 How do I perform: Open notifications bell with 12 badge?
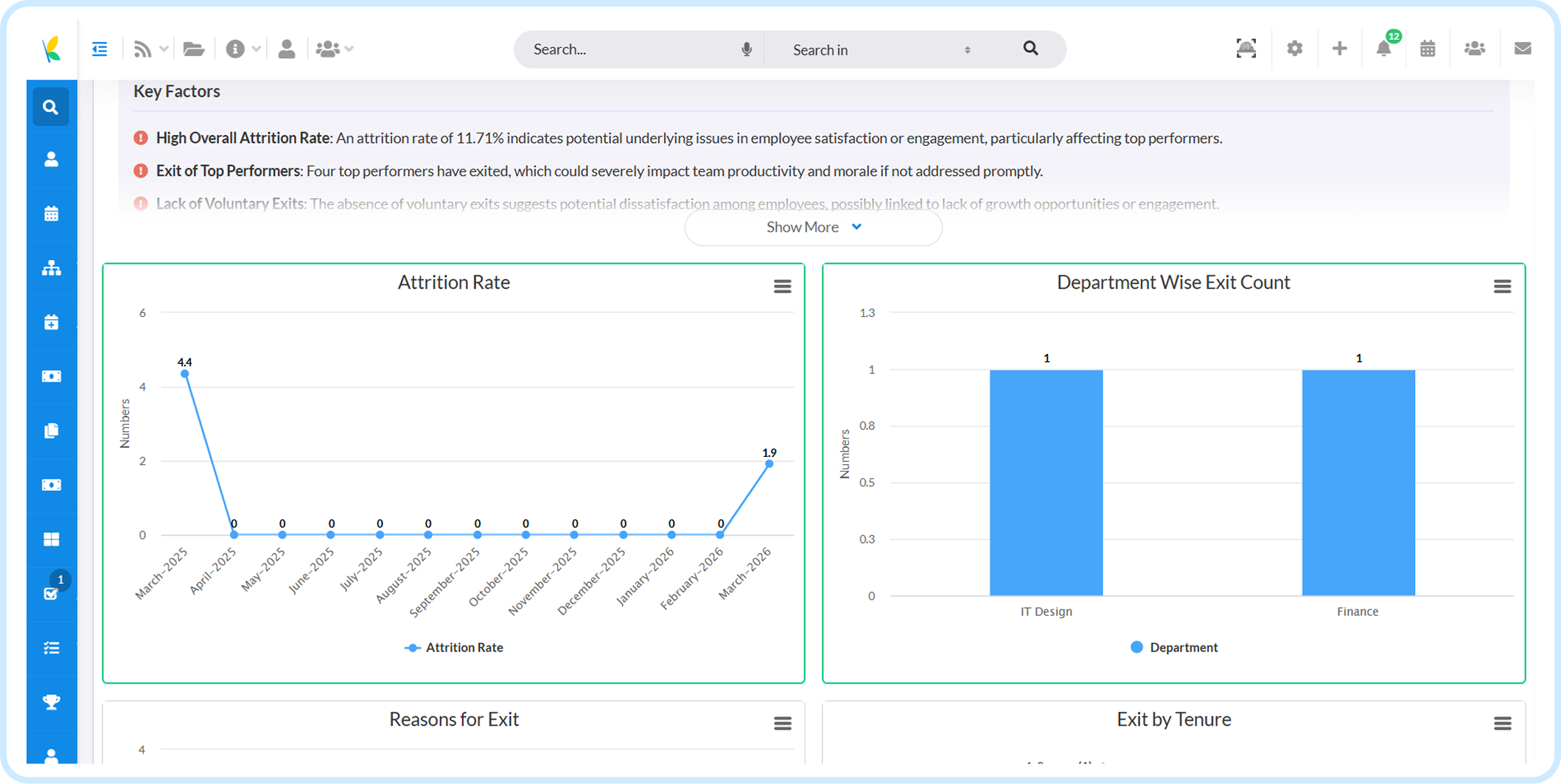[1384, 47]
